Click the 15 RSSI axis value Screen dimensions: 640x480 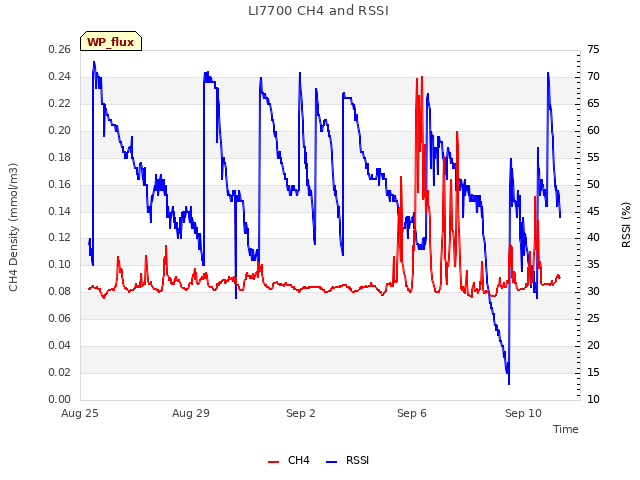click(x=593, y=372)
